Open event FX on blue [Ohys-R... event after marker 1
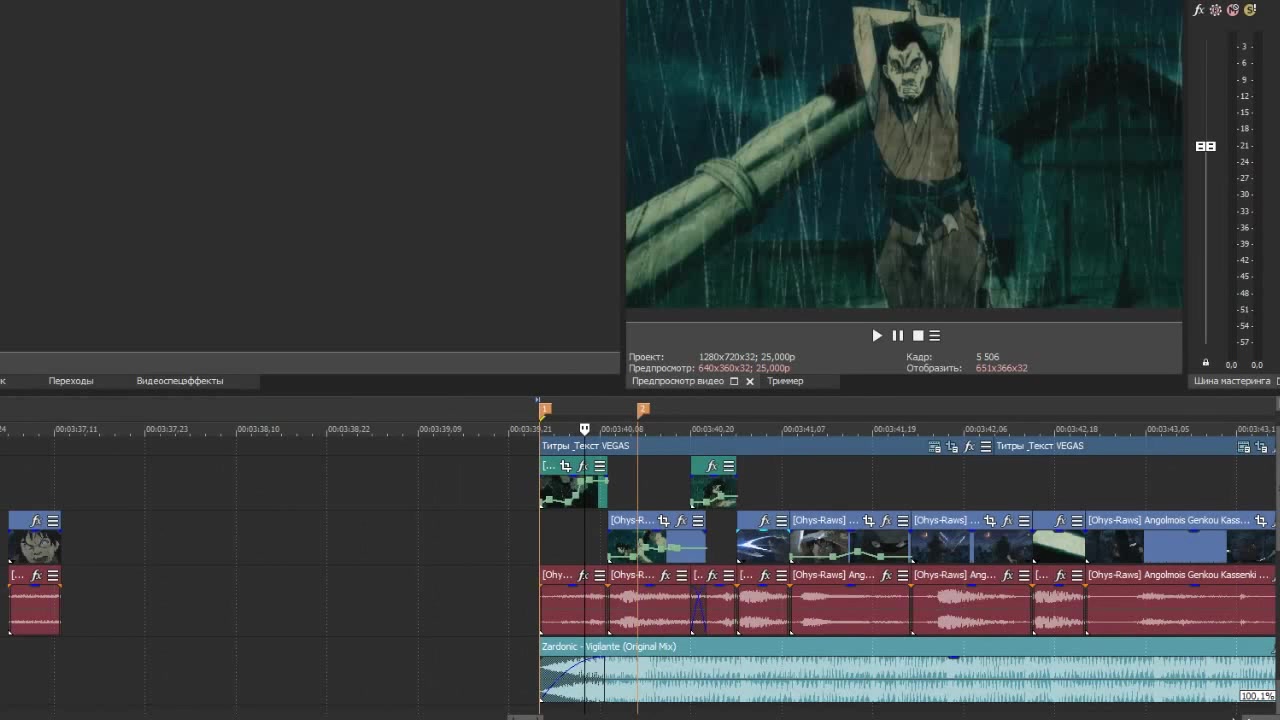Screen dimensions: 1280x720 pyautogui.click(x=681, y=521)
